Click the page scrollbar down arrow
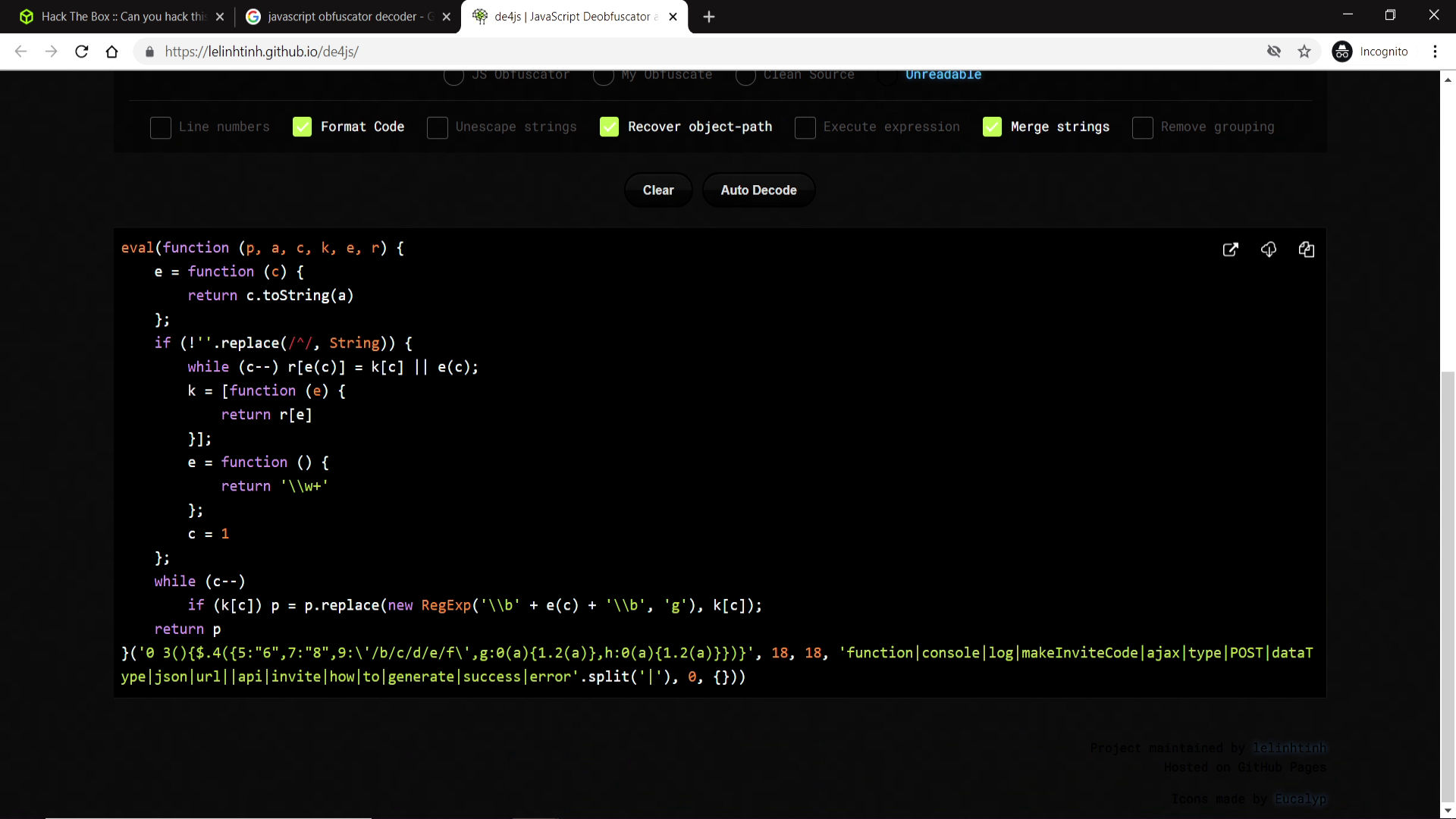Screen dimensions: 1456x819 [1448, 811]
